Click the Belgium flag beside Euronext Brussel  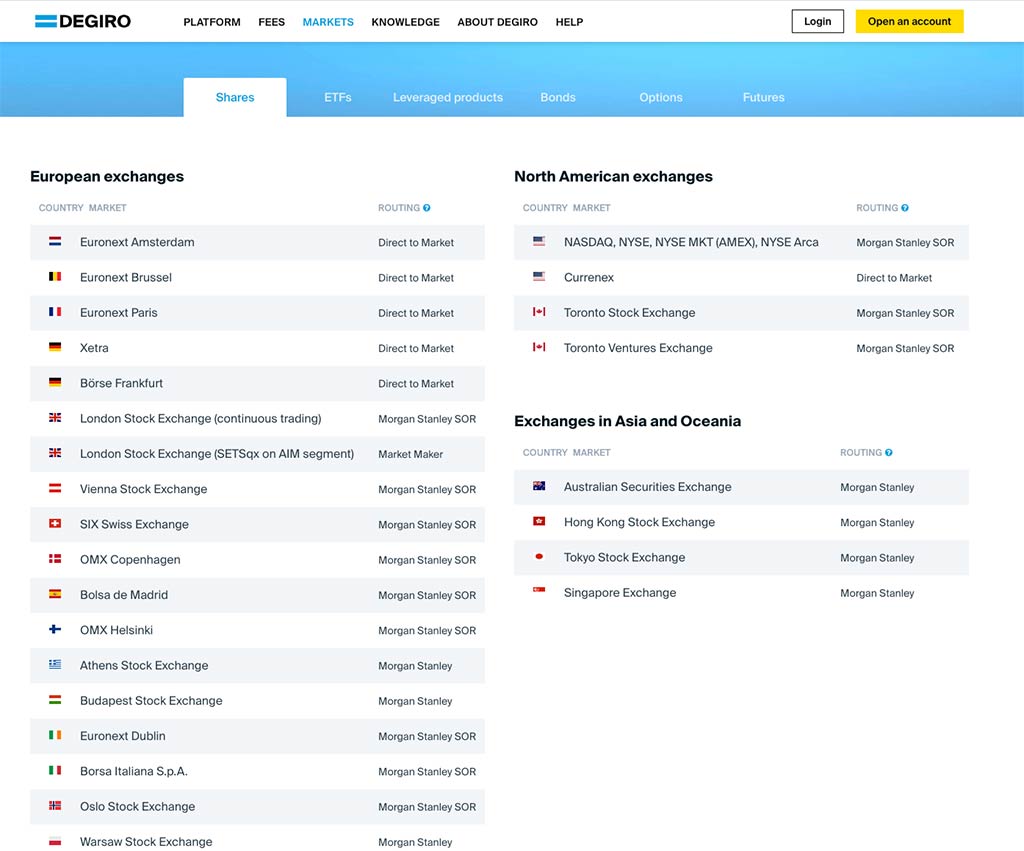(x=55, y=277)
